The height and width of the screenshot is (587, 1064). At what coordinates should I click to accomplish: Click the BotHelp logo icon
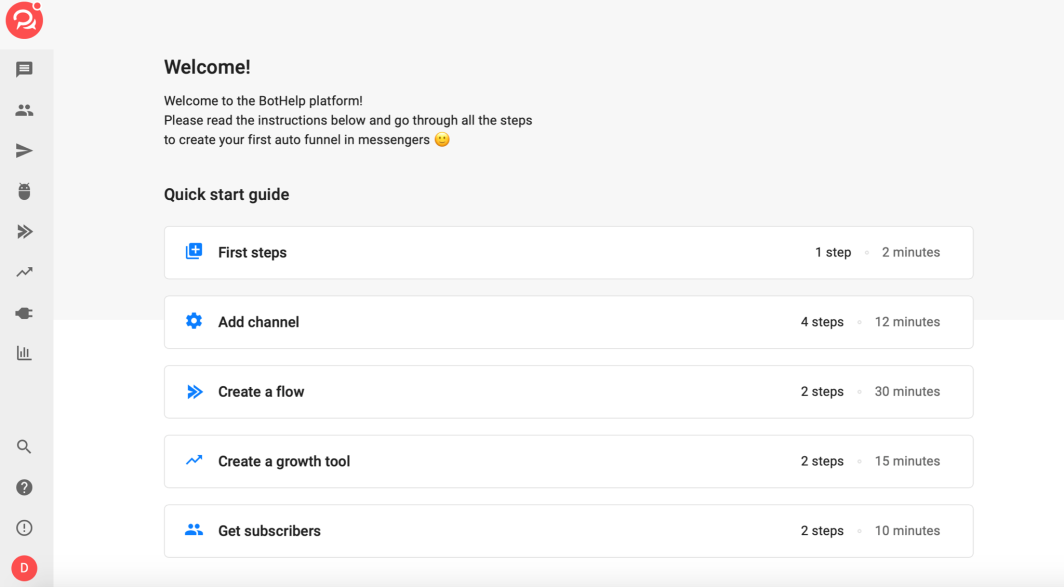coord(24,20)
